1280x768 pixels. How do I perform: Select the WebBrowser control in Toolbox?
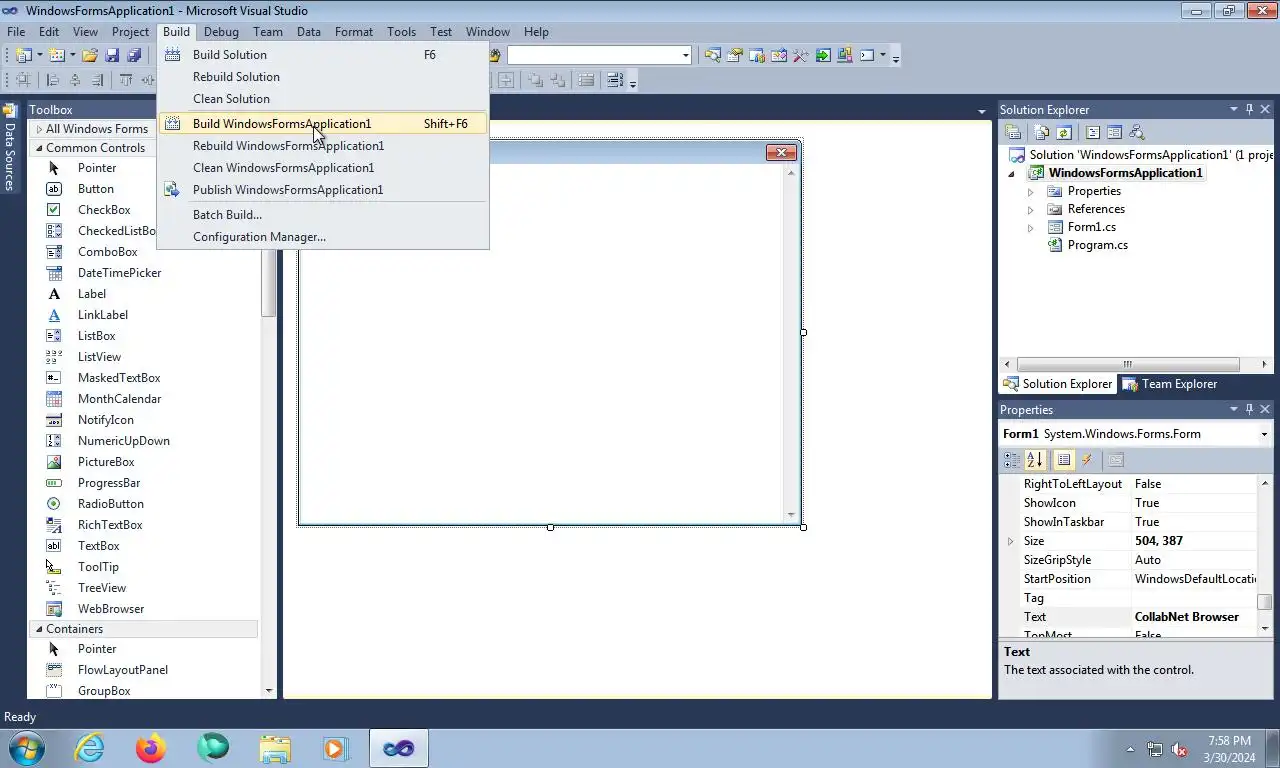pos(110,609)
